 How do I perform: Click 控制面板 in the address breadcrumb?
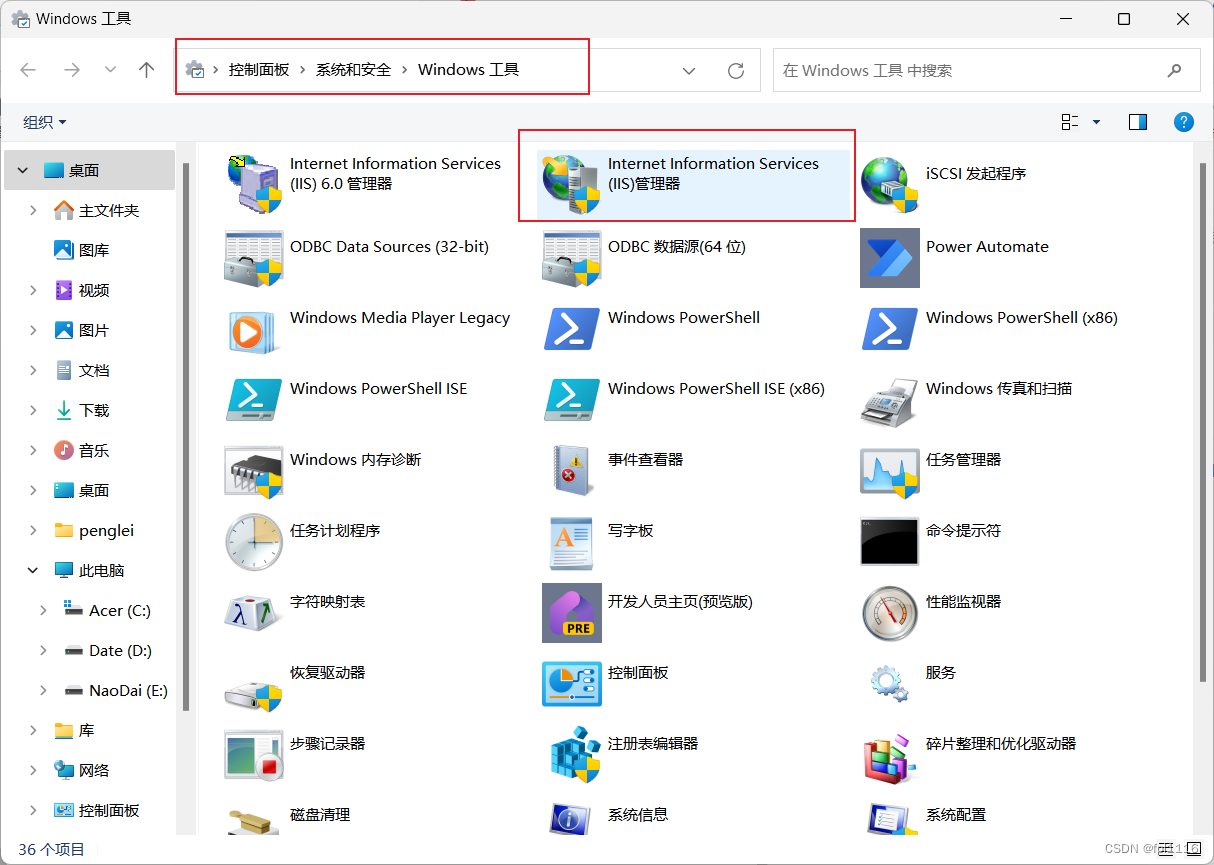(259, 70)
